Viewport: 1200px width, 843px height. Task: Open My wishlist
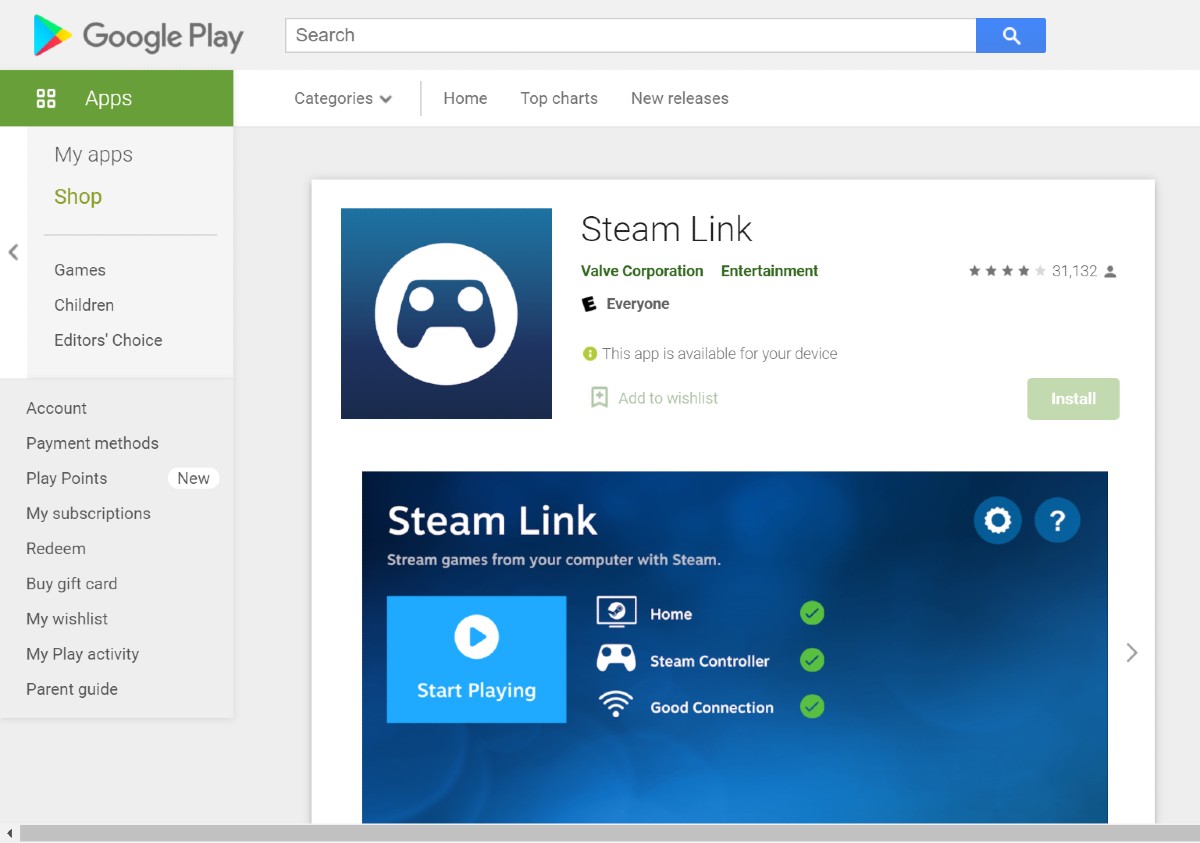[67, 619]
